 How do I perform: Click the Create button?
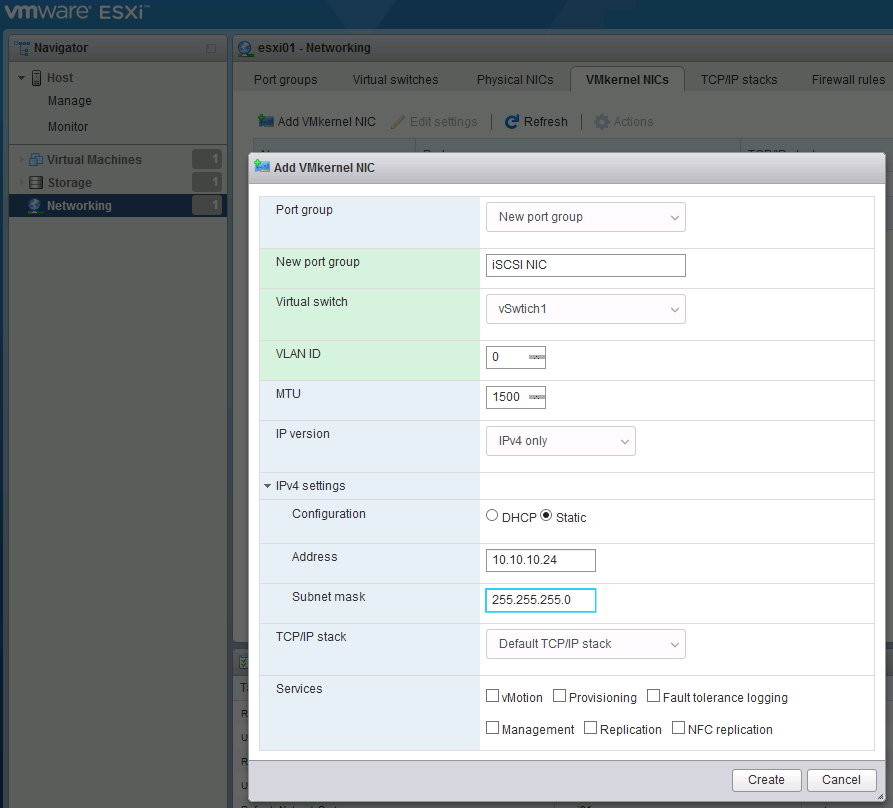point(766,780)
